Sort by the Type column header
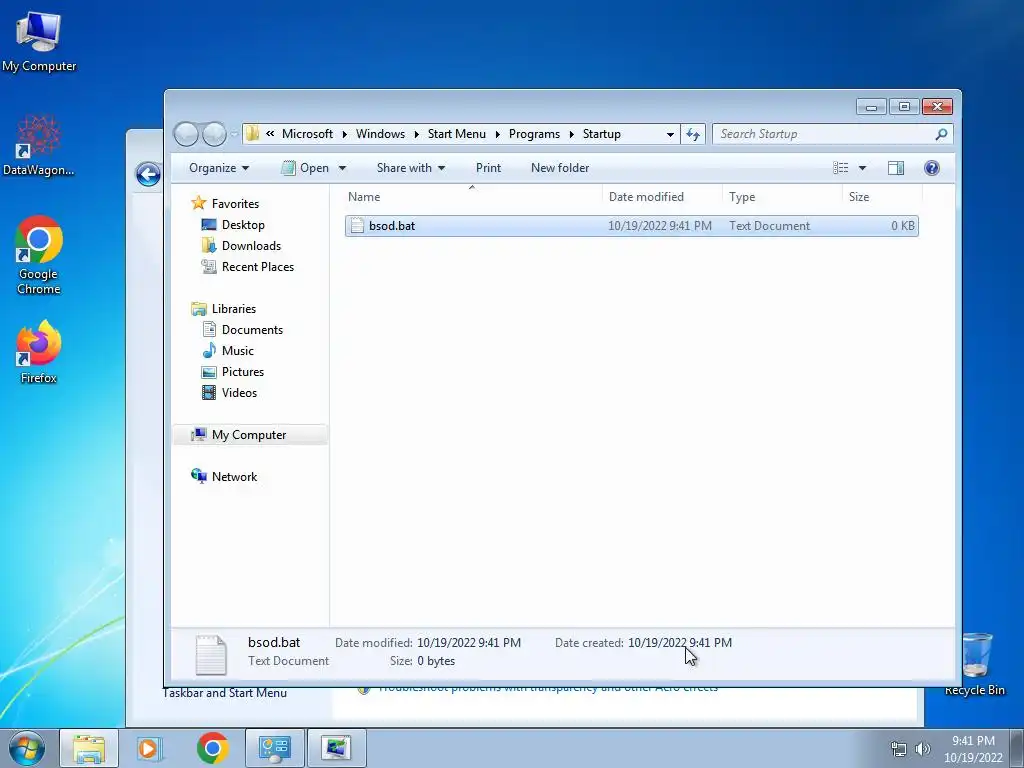The image size is (1024, 768). coord(782,197)
